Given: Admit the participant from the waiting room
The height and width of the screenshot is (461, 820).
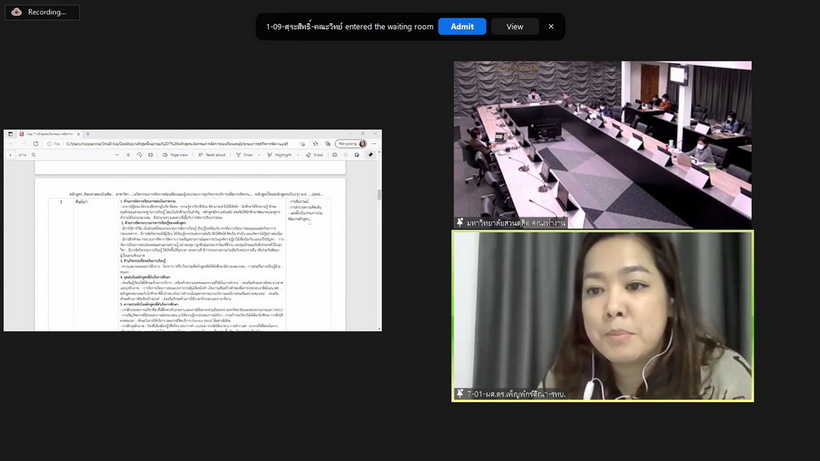Looking at the screenshot, I should 462,27.
